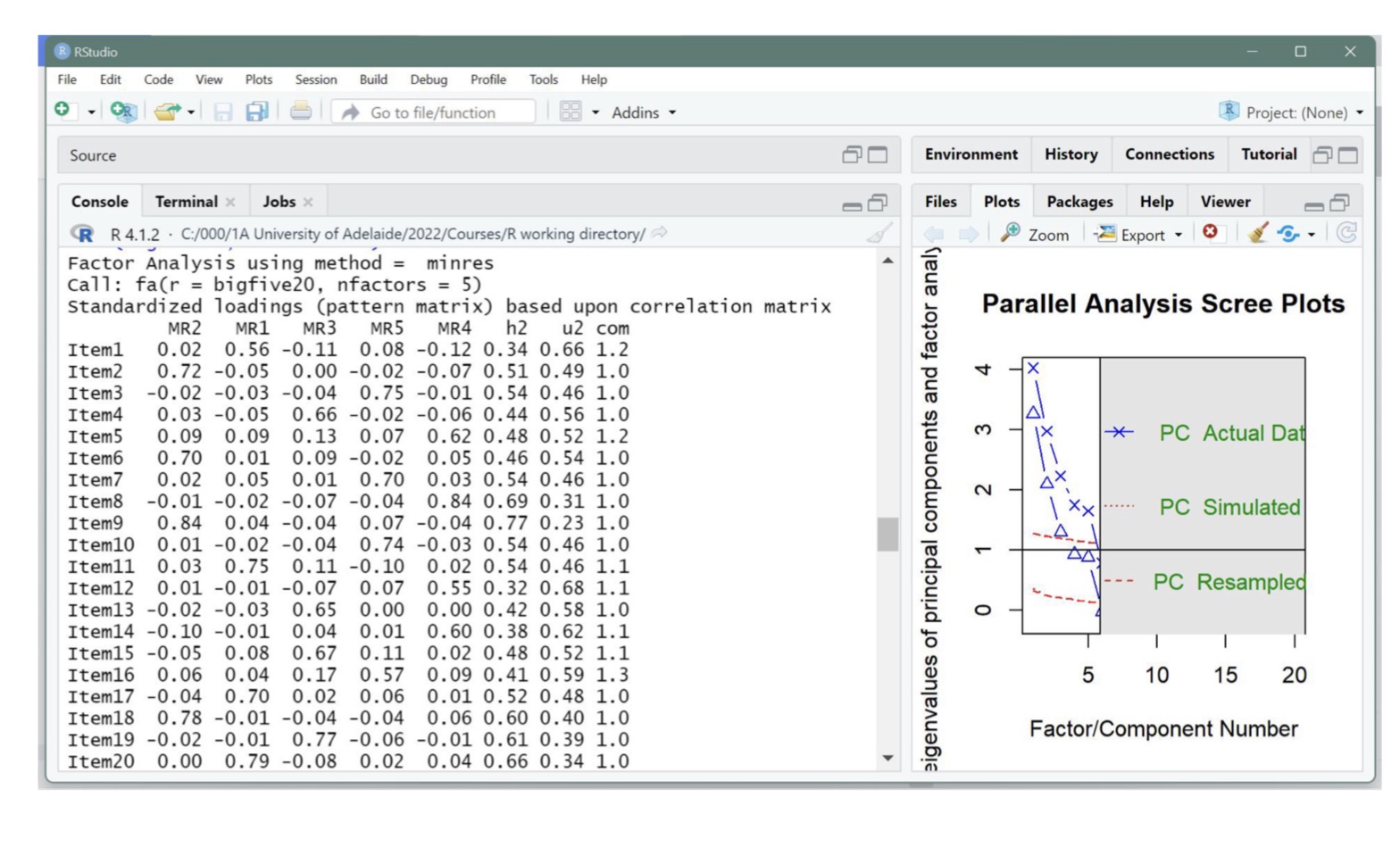Click the console scrollbar thumb
Screen dimensions: 1400x847
tap(887, 535)
